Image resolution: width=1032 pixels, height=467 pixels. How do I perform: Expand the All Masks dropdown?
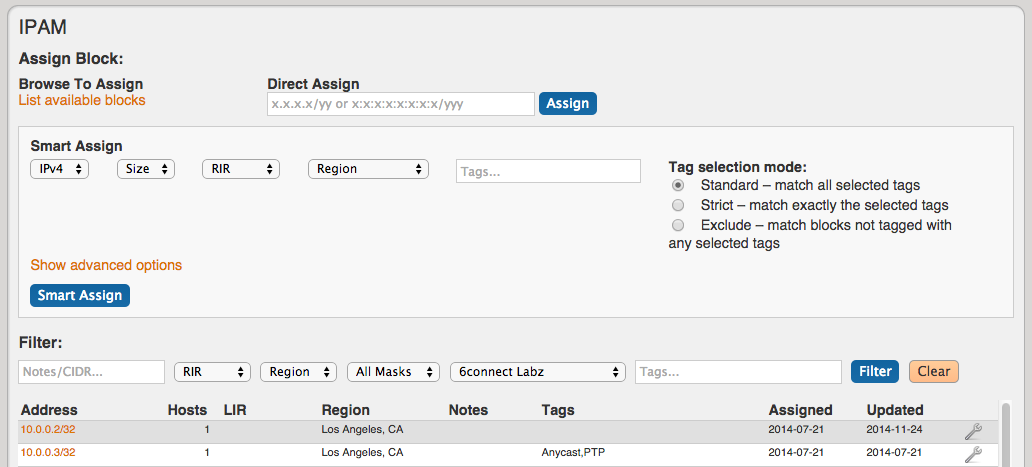point(393,372)
